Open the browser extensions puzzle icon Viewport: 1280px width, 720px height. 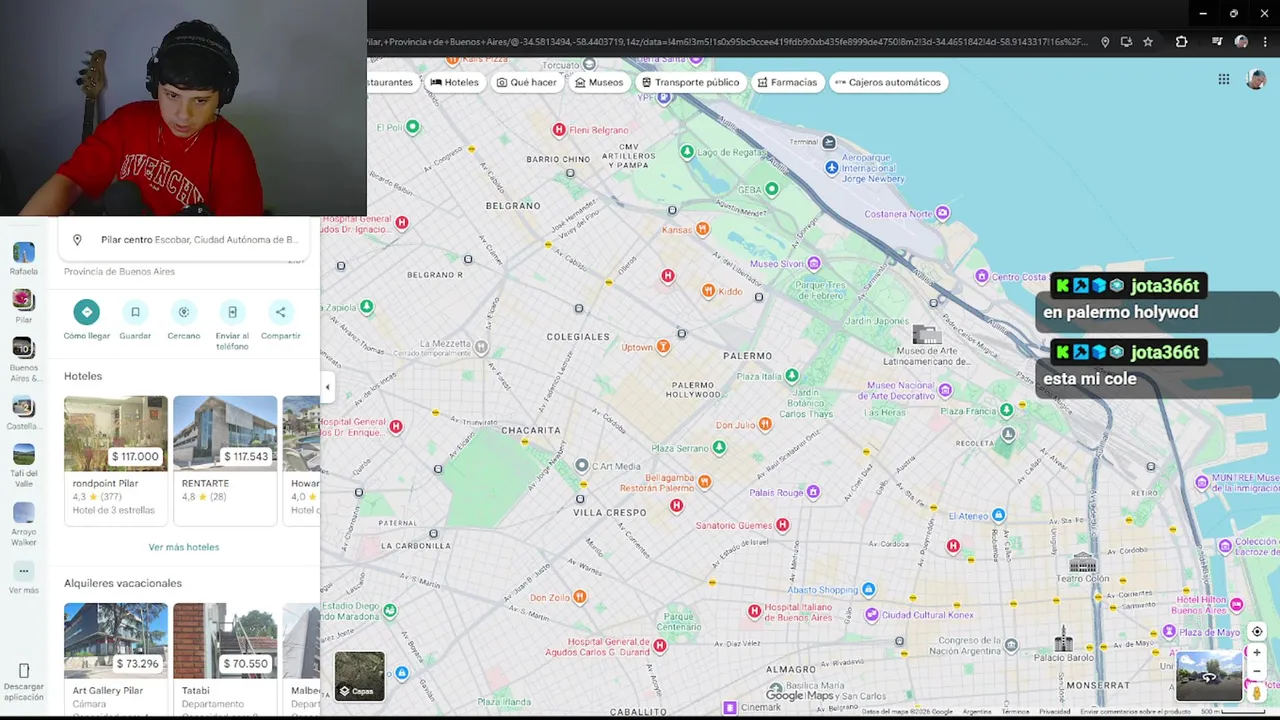tap(1182, 42)
